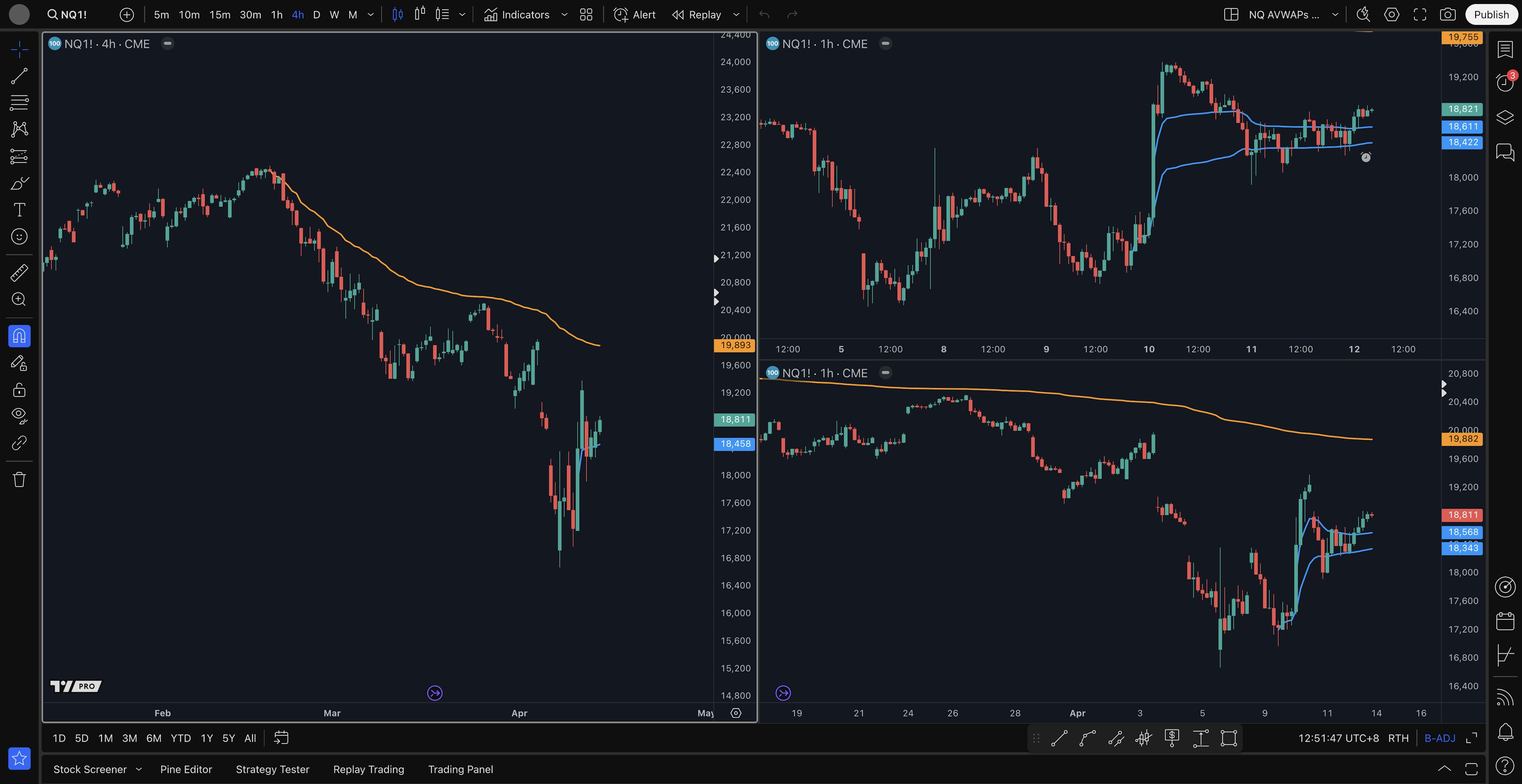Expand the Replay options chevron
1522x784 pixels.
pyautogui.click(x=736, y=15)
